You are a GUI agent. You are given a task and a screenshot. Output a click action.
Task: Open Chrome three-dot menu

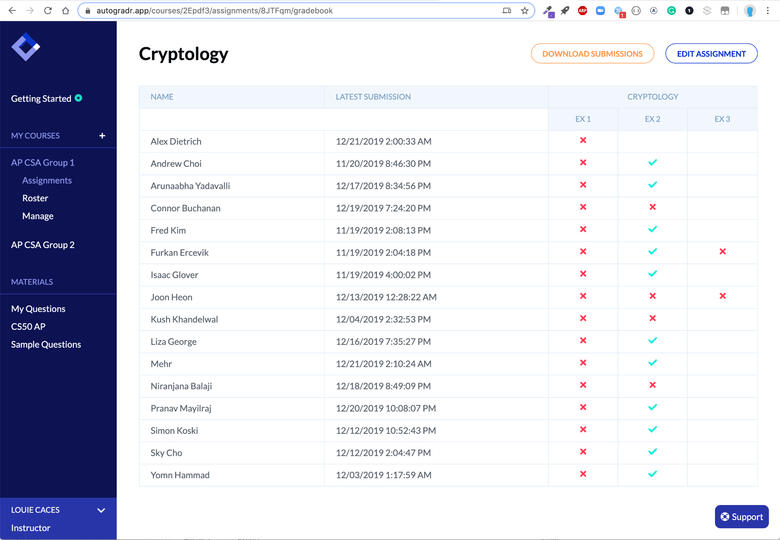click(768, 10)
